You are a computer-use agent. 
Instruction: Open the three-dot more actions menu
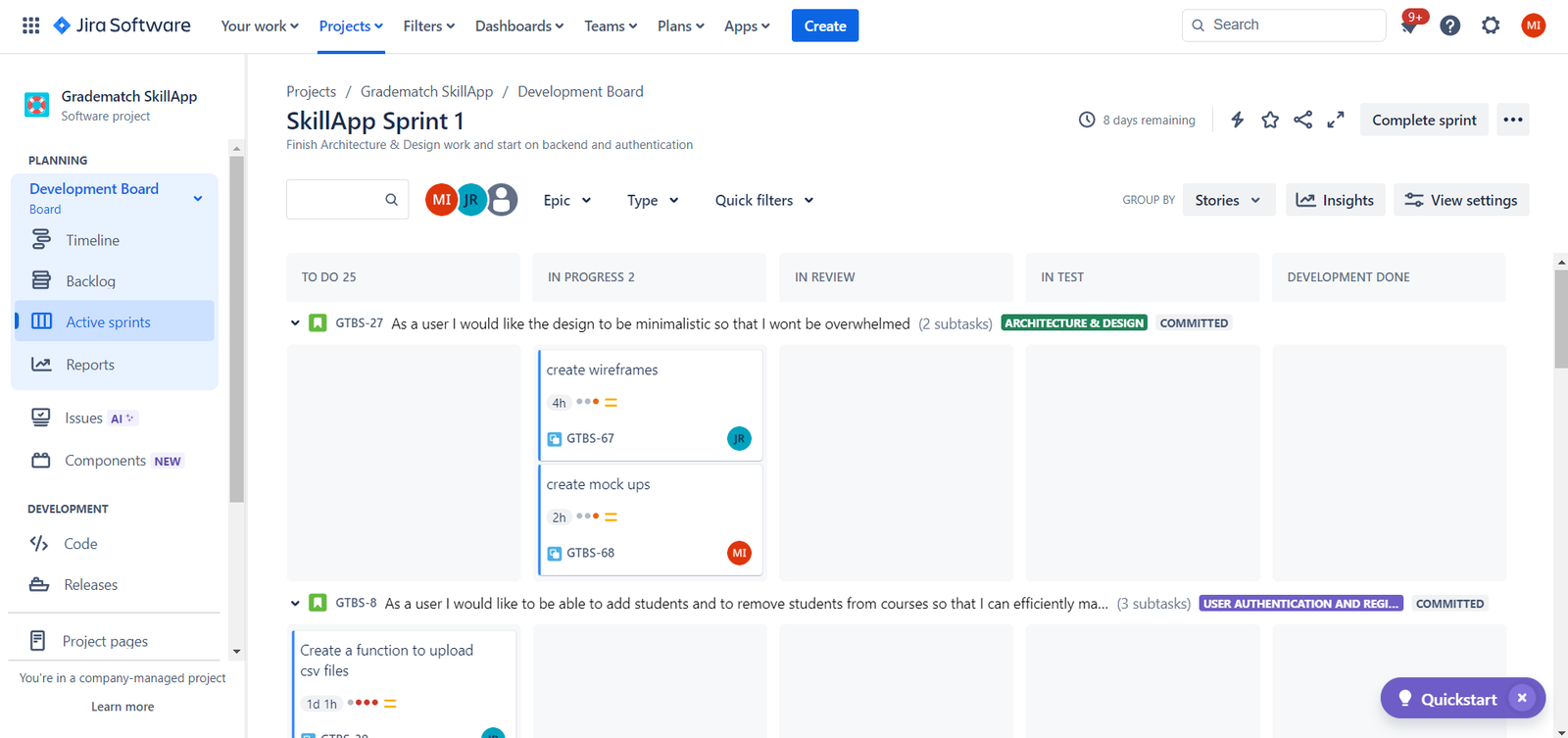pos(1513,120)
